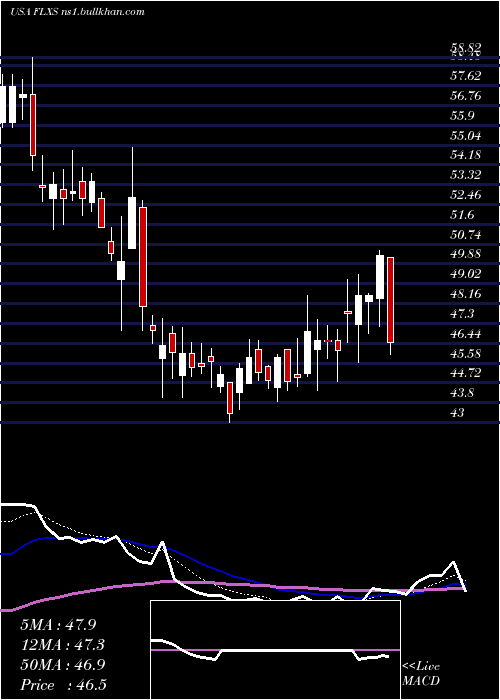Select the 49.88 price level label
The image size is (500, 700).
pyautogui.click(x=466, y=254)
